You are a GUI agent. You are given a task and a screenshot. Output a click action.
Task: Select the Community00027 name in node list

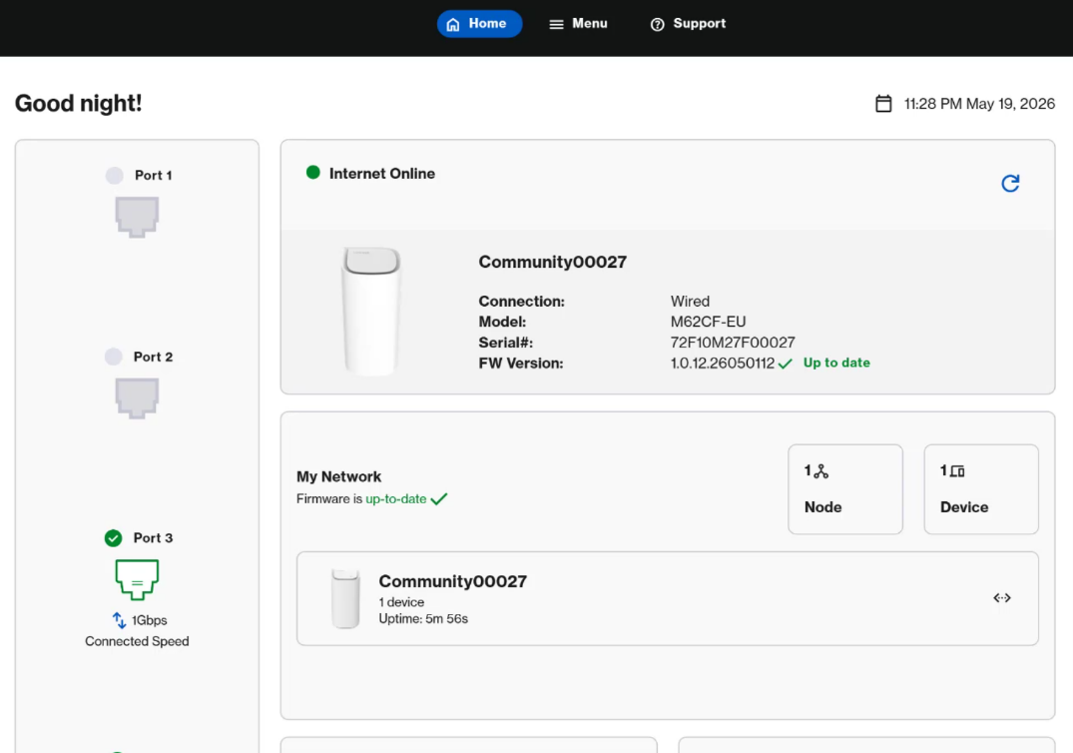pos(452,581)
